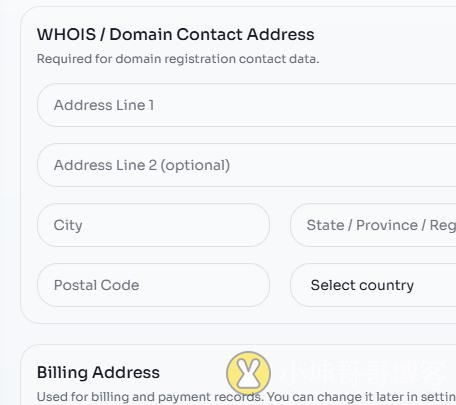Click the 'Province' text in the region field
Screen dimensions: 456x405
(x=387, y=225)
